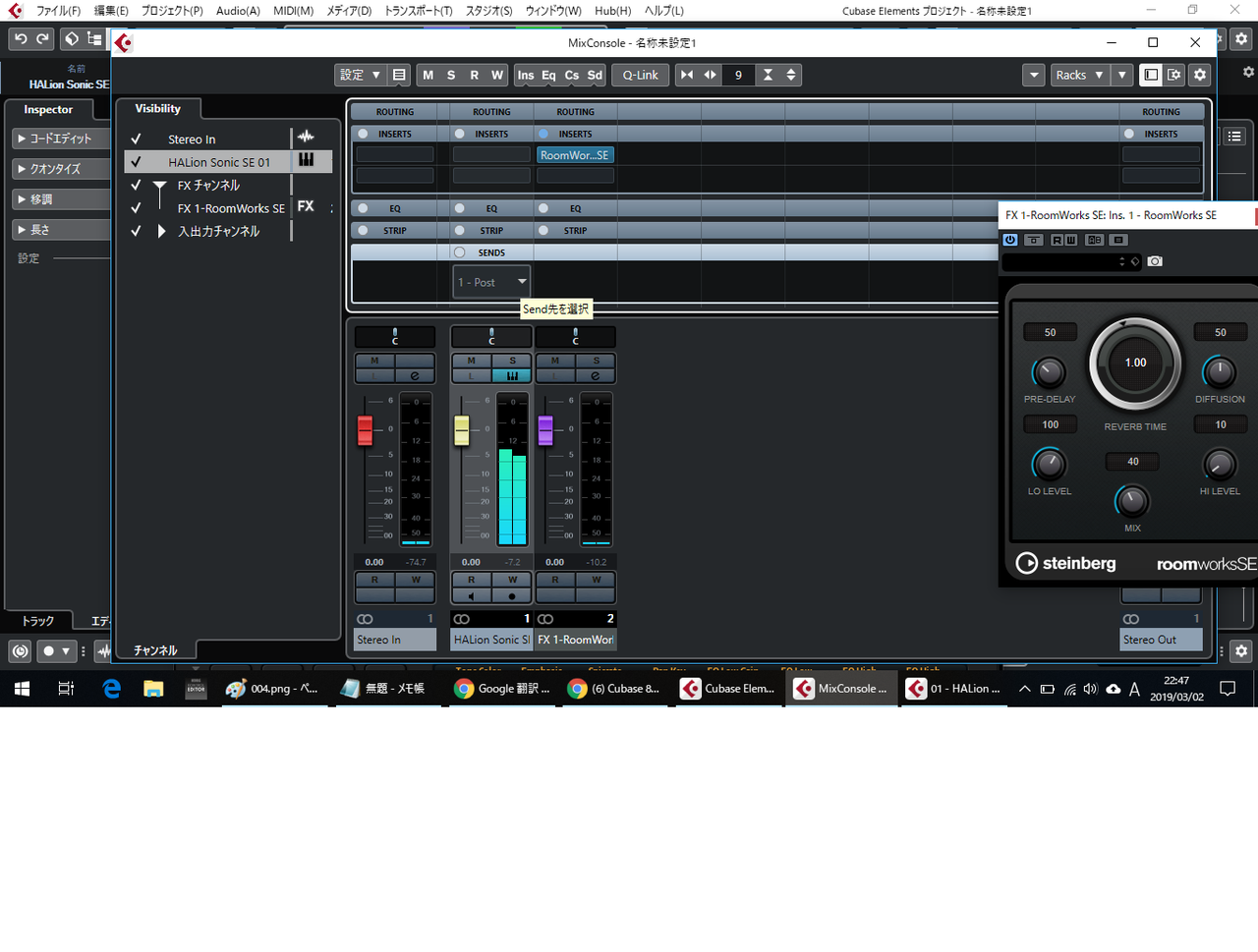The height and width of the screenshot is (952, 1258).
Task: Reduce channel width zoom icon
Action: point(687,75)
